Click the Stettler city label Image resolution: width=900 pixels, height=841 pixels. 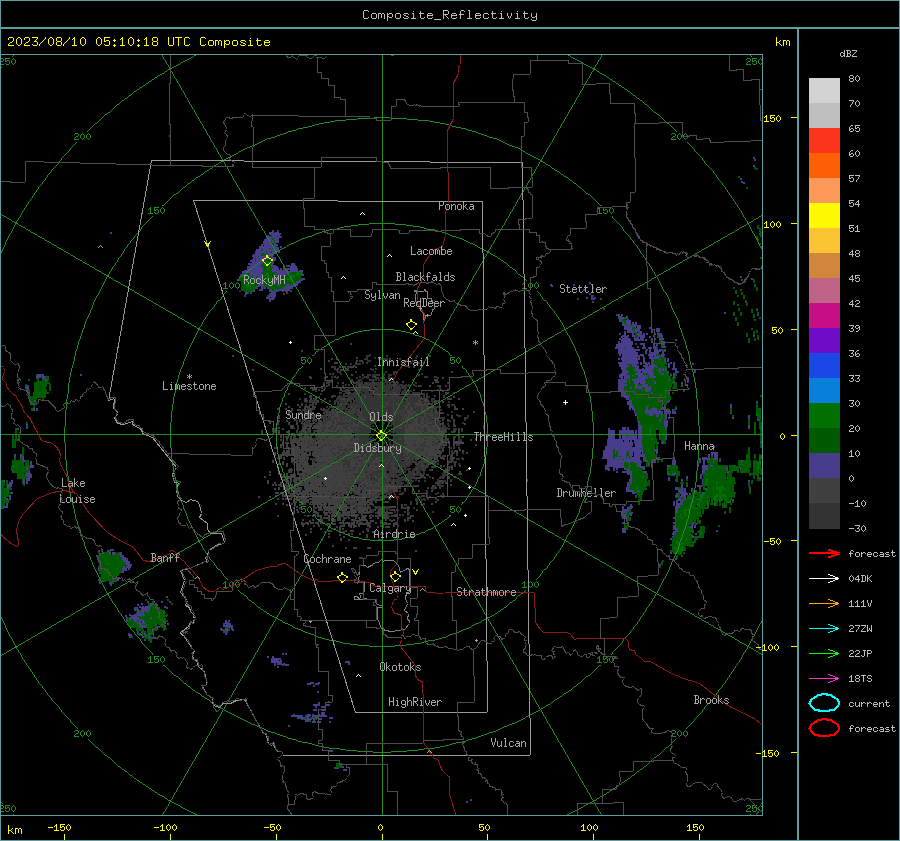583,289
